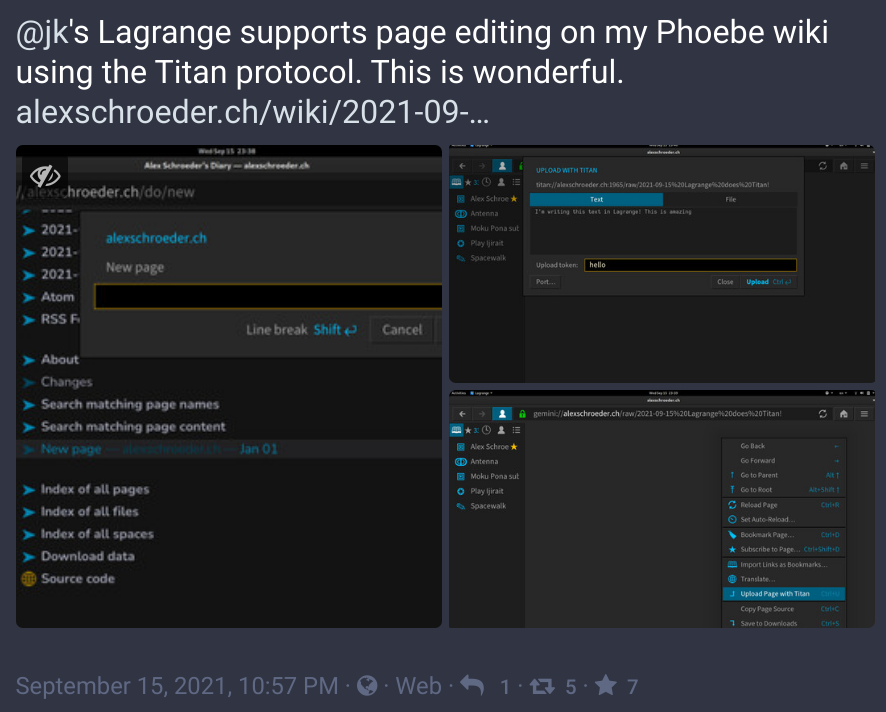The width and height of the screenshot is (886, 712).
Task: Select Go to Root in the context menu
Action: 784,490
